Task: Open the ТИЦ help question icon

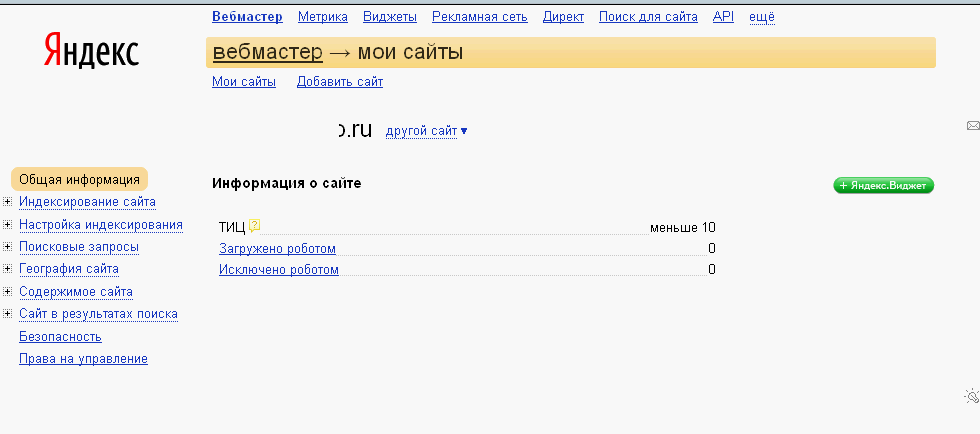Action: pos(254,226)
